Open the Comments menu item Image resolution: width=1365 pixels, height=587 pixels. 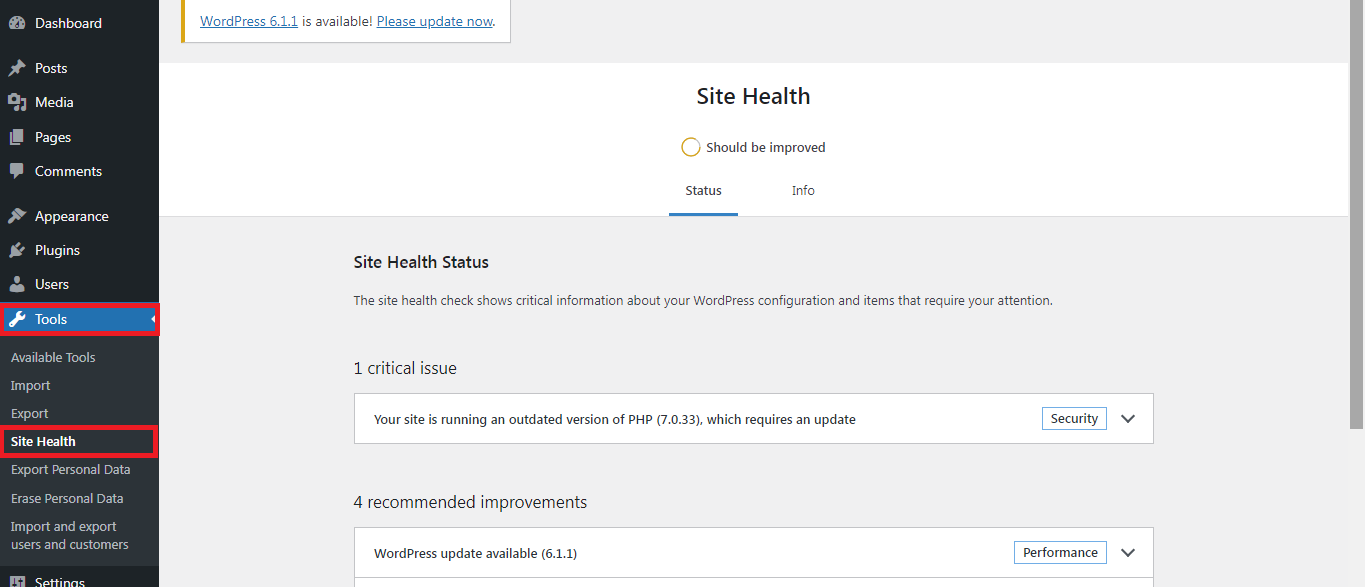[x=79, y=171]
